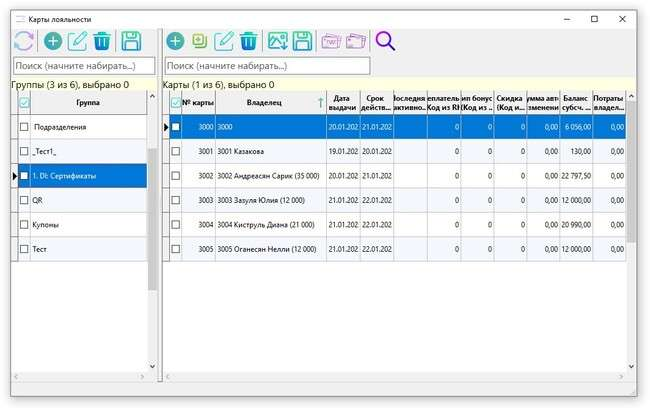Add a new loyalty card
Viewport: 650px width, 410px height.
click(x=175, y=41)
